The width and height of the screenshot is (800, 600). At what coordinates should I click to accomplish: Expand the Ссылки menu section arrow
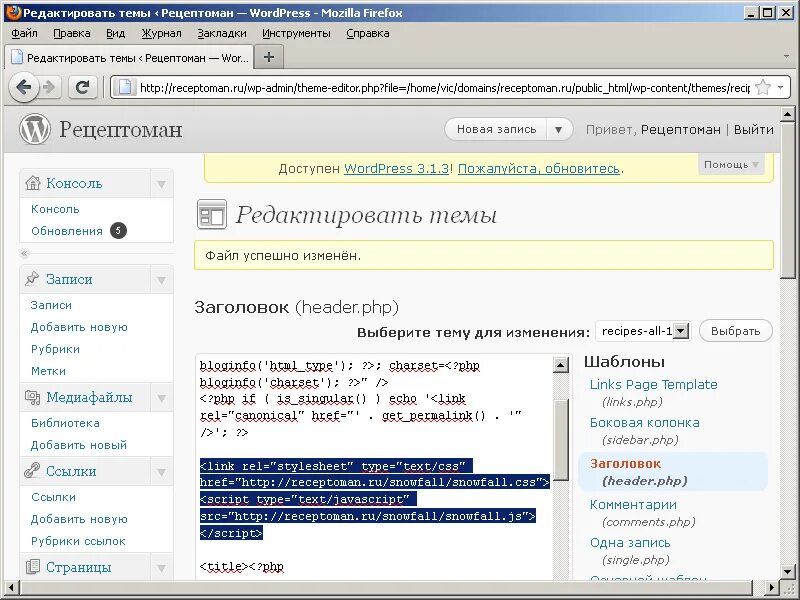point(162,471)
